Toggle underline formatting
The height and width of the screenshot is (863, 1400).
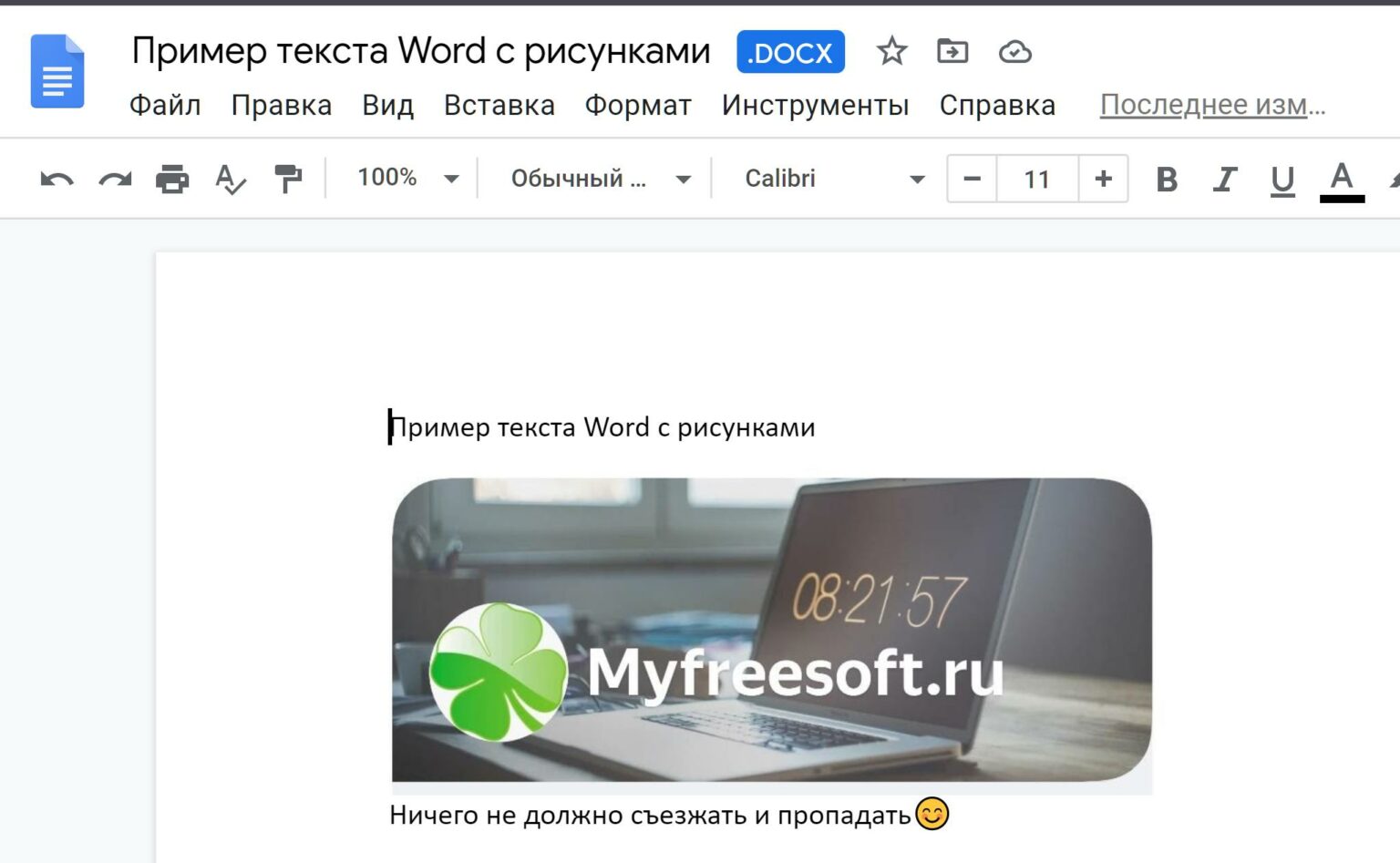pyautogui.click(x=1282, y=180)
